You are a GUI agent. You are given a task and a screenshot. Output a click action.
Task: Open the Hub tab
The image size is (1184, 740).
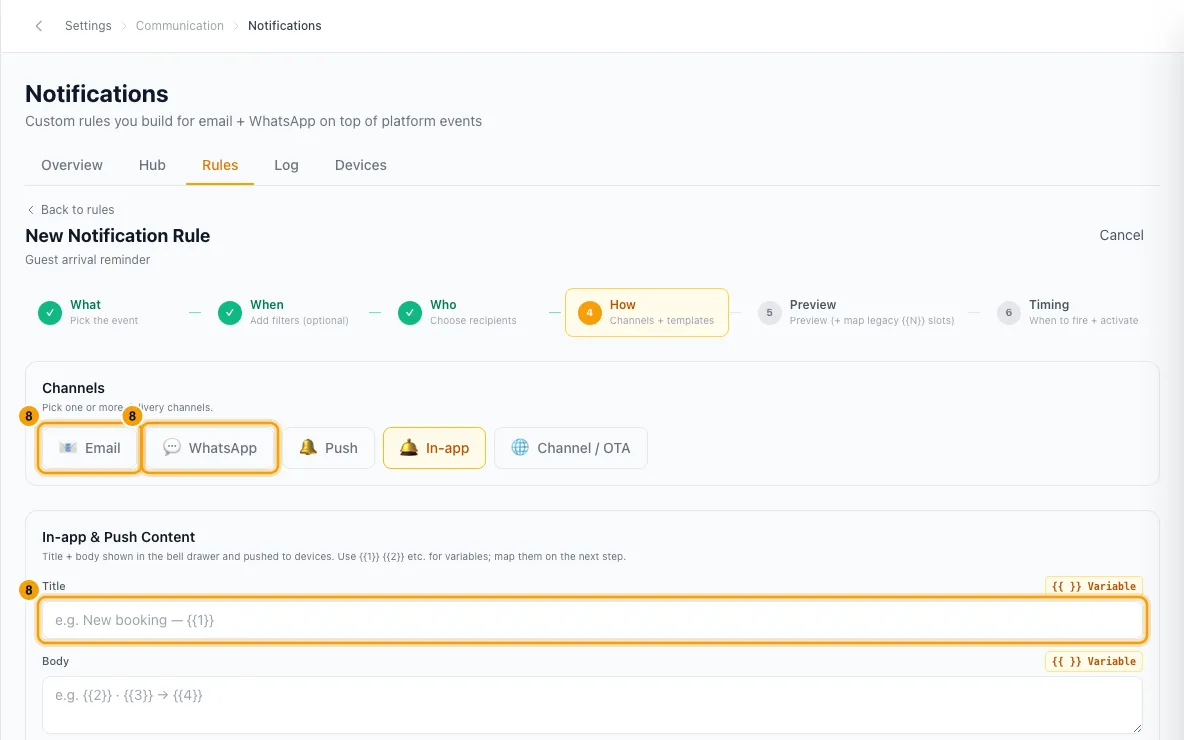152,165
